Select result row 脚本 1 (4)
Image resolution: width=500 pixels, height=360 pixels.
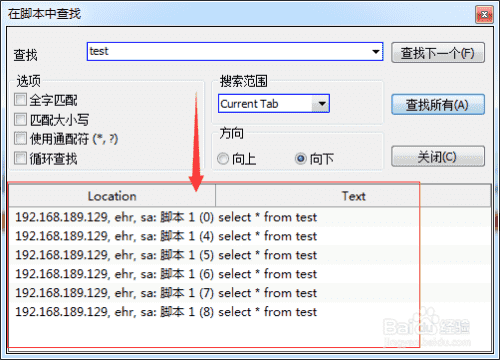click(x=249, y=236)
